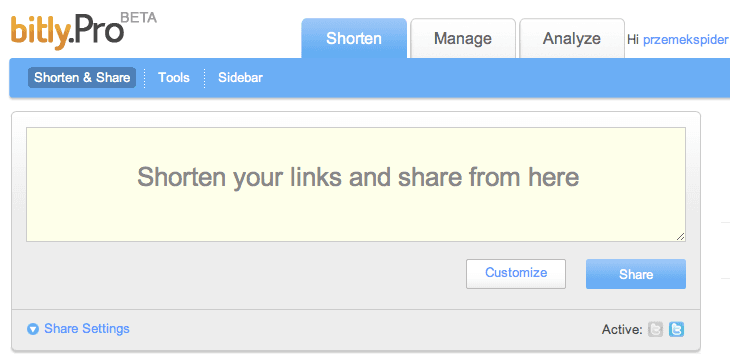
Task: Switch to the Analyze tab
Action: pyautogui.click(x=572, y=38)
